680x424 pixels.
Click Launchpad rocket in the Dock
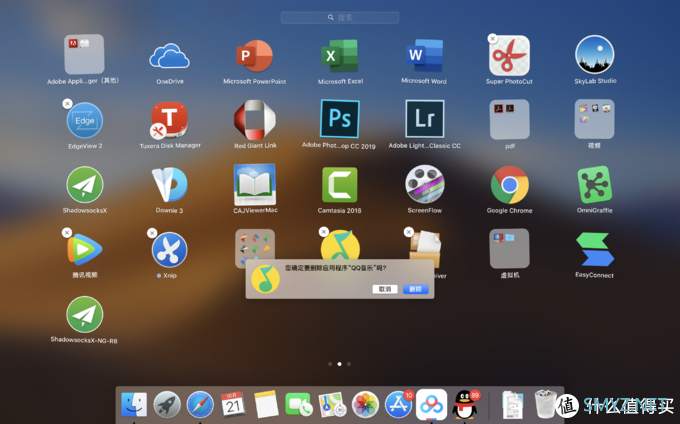coord(167,404)
